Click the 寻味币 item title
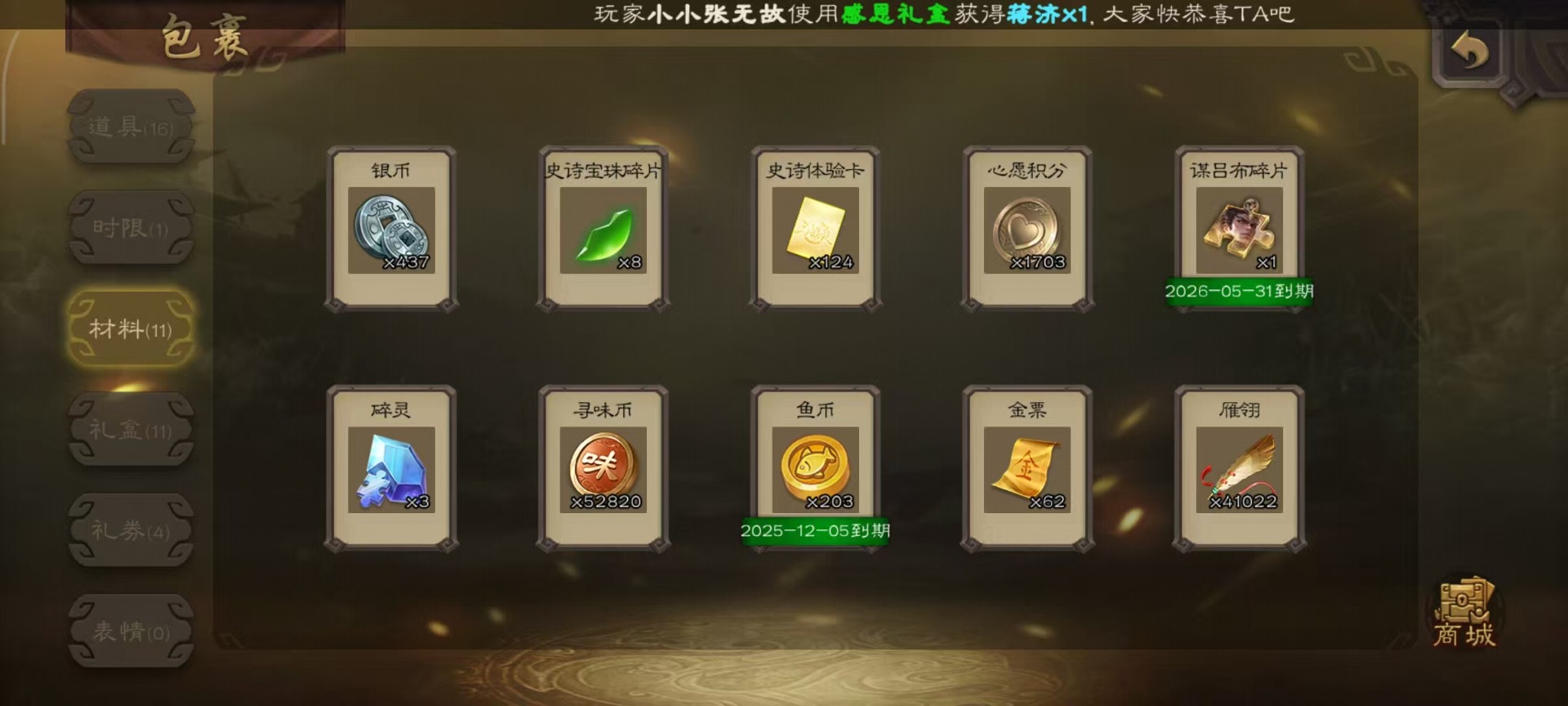Viewport: 1568px width, 706px height. coord(603,409)
